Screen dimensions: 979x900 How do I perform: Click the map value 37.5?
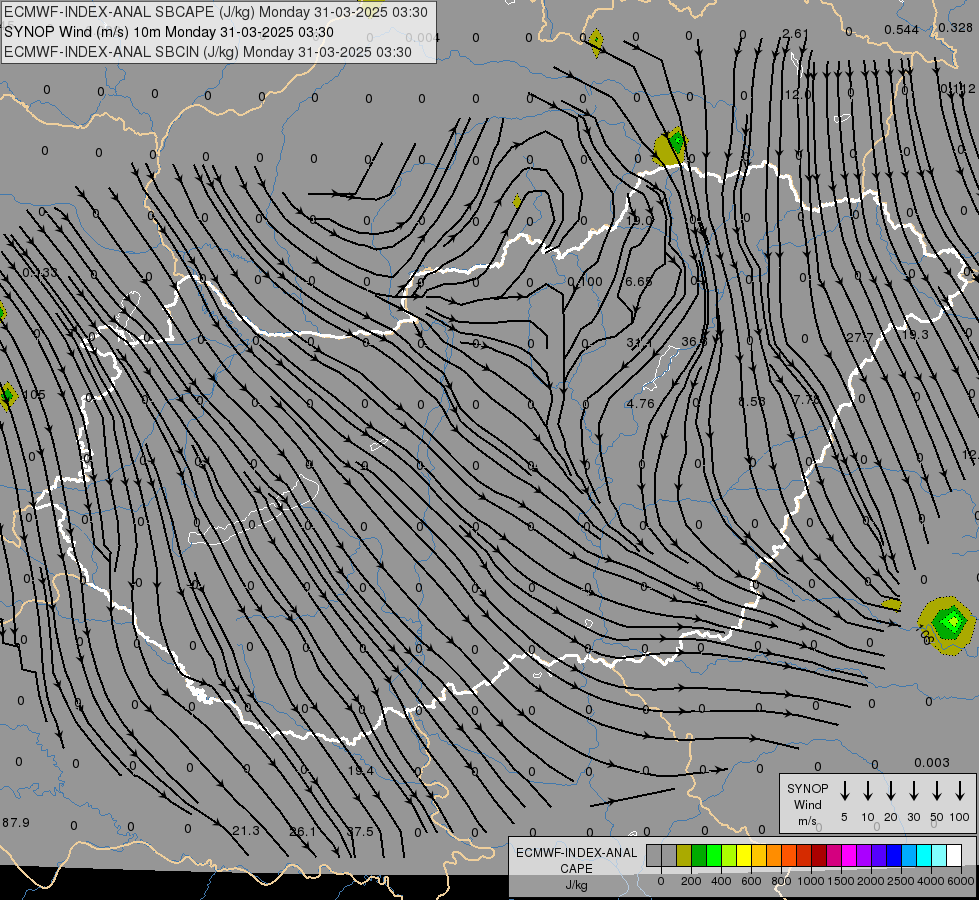tap(360, 831)
